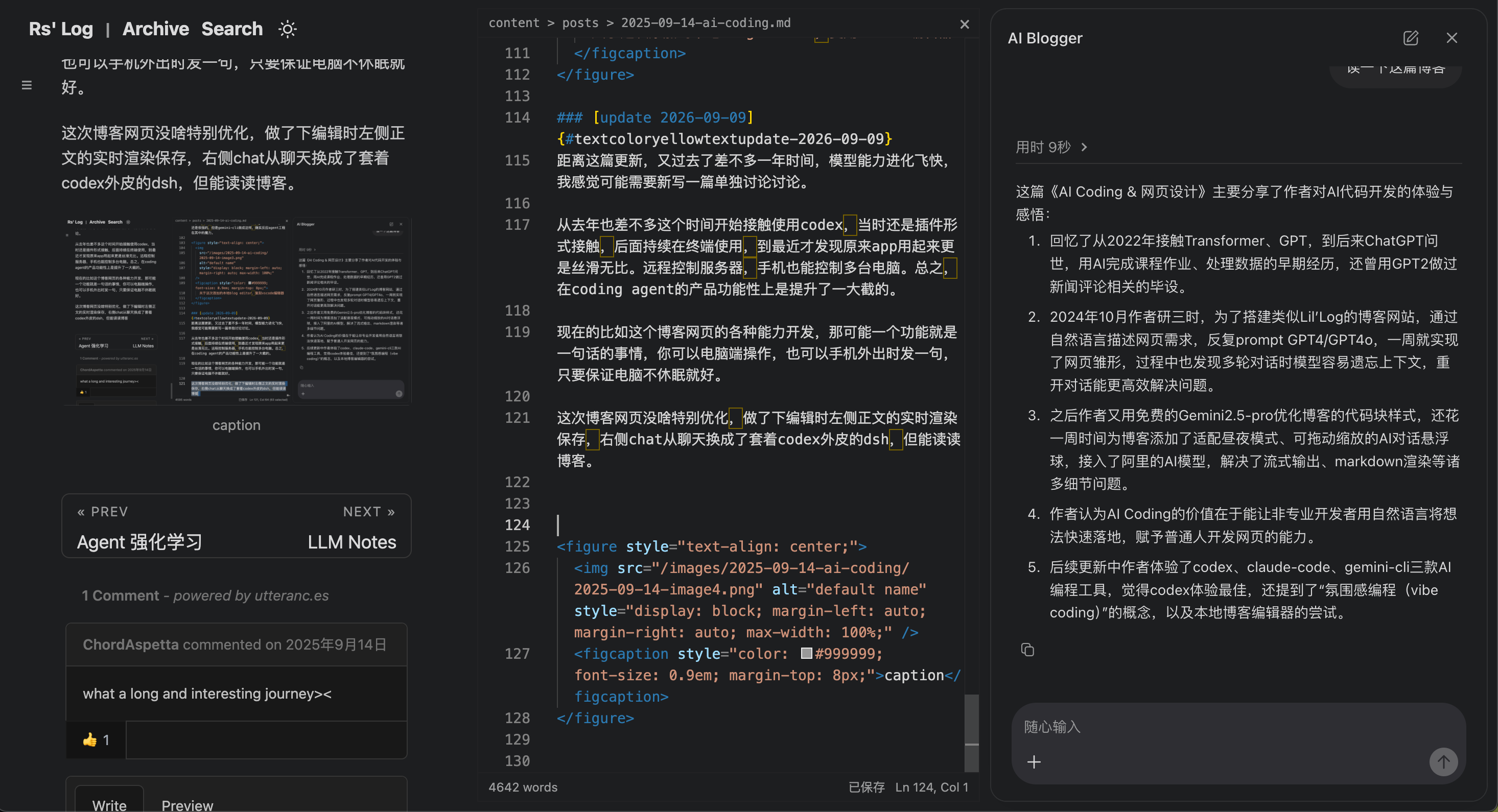Click the 已保存 saved status text
This screenshot has width=1498, height=812.
(867, 787)
